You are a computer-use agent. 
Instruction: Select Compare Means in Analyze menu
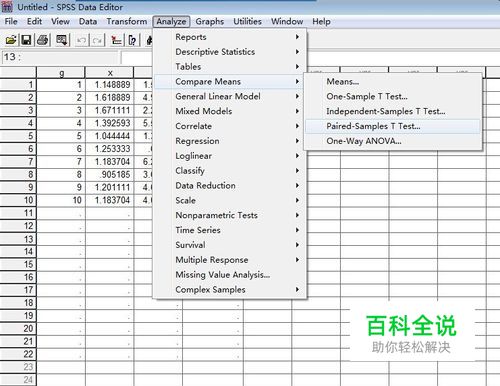click(x=230, y=81)
